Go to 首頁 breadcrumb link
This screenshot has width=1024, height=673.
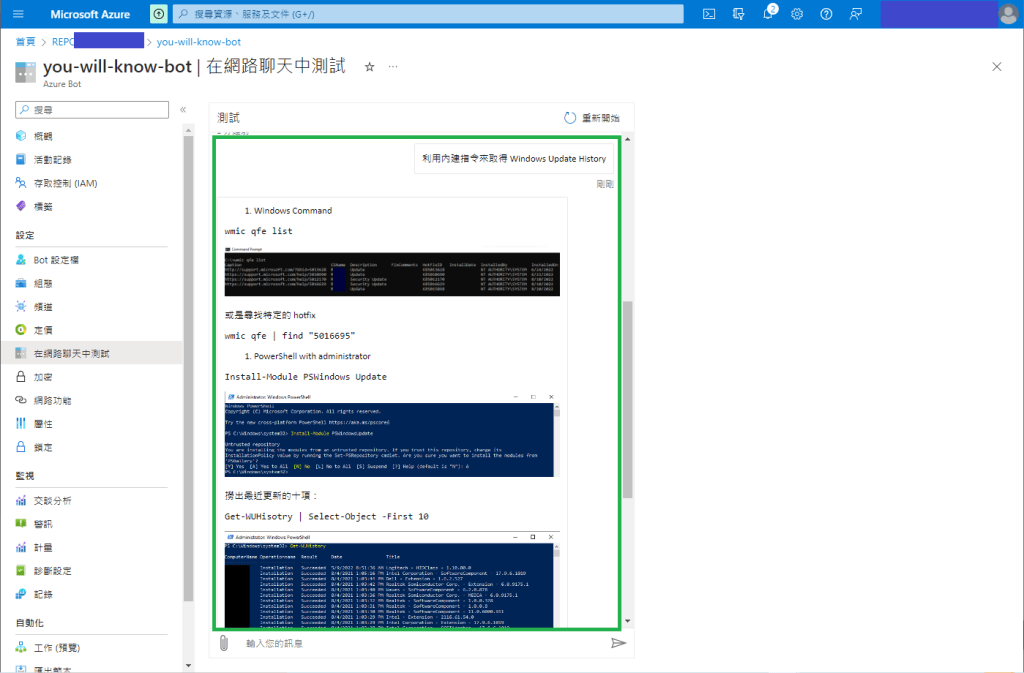25,42
